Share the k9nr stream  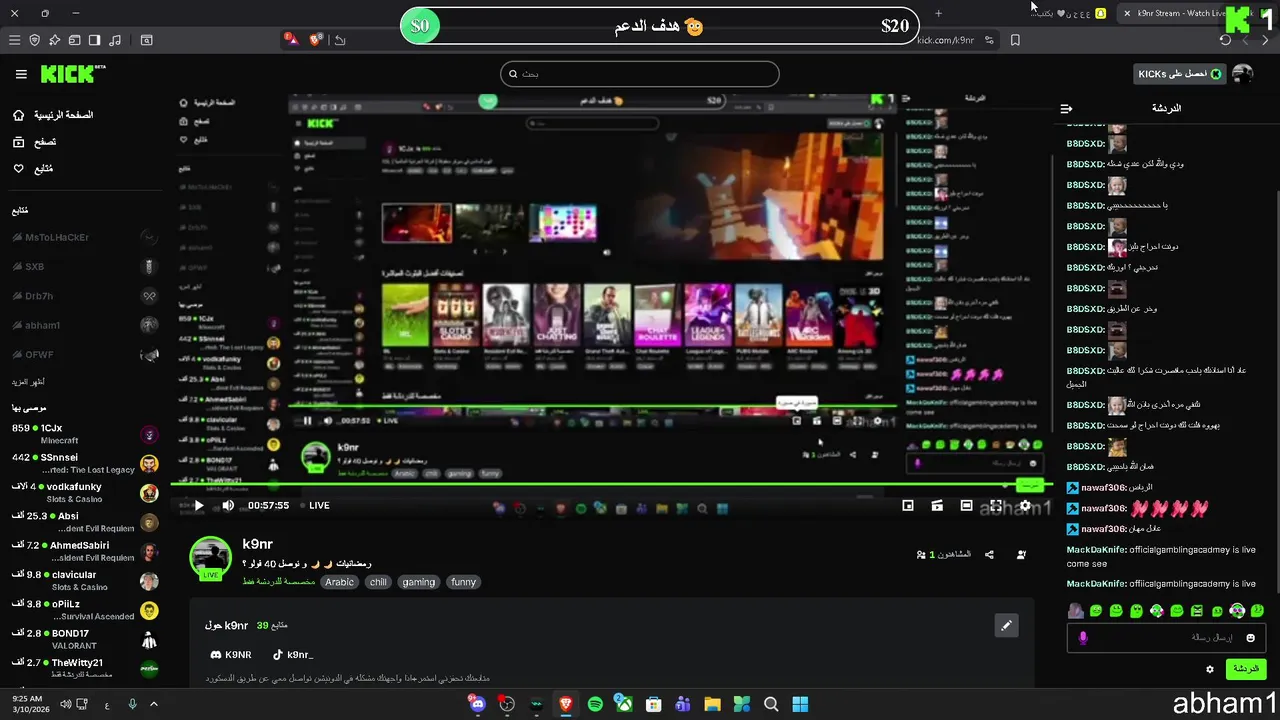(x=989, y=554)
